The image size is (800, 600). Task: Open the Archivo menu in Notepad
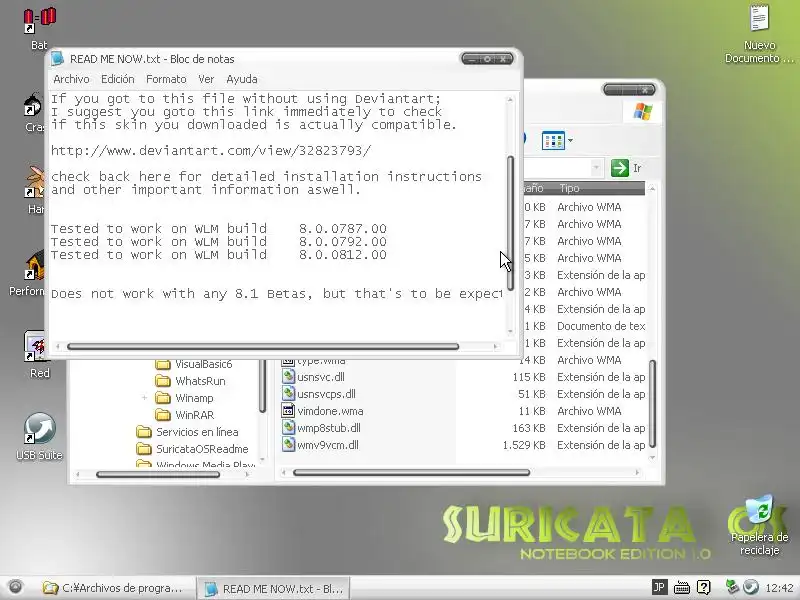tap(71, 79)
